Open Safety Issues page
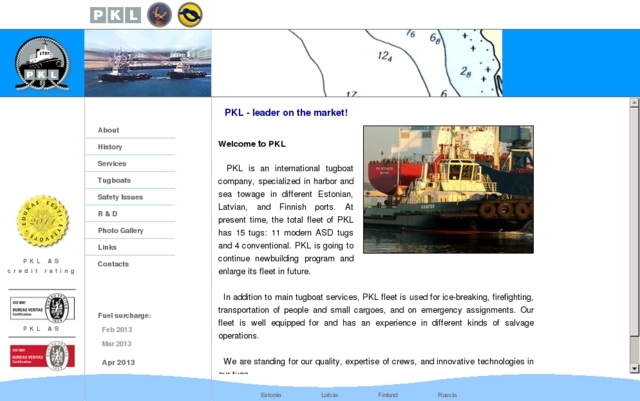The image size is (640, 401). [120, 197]
